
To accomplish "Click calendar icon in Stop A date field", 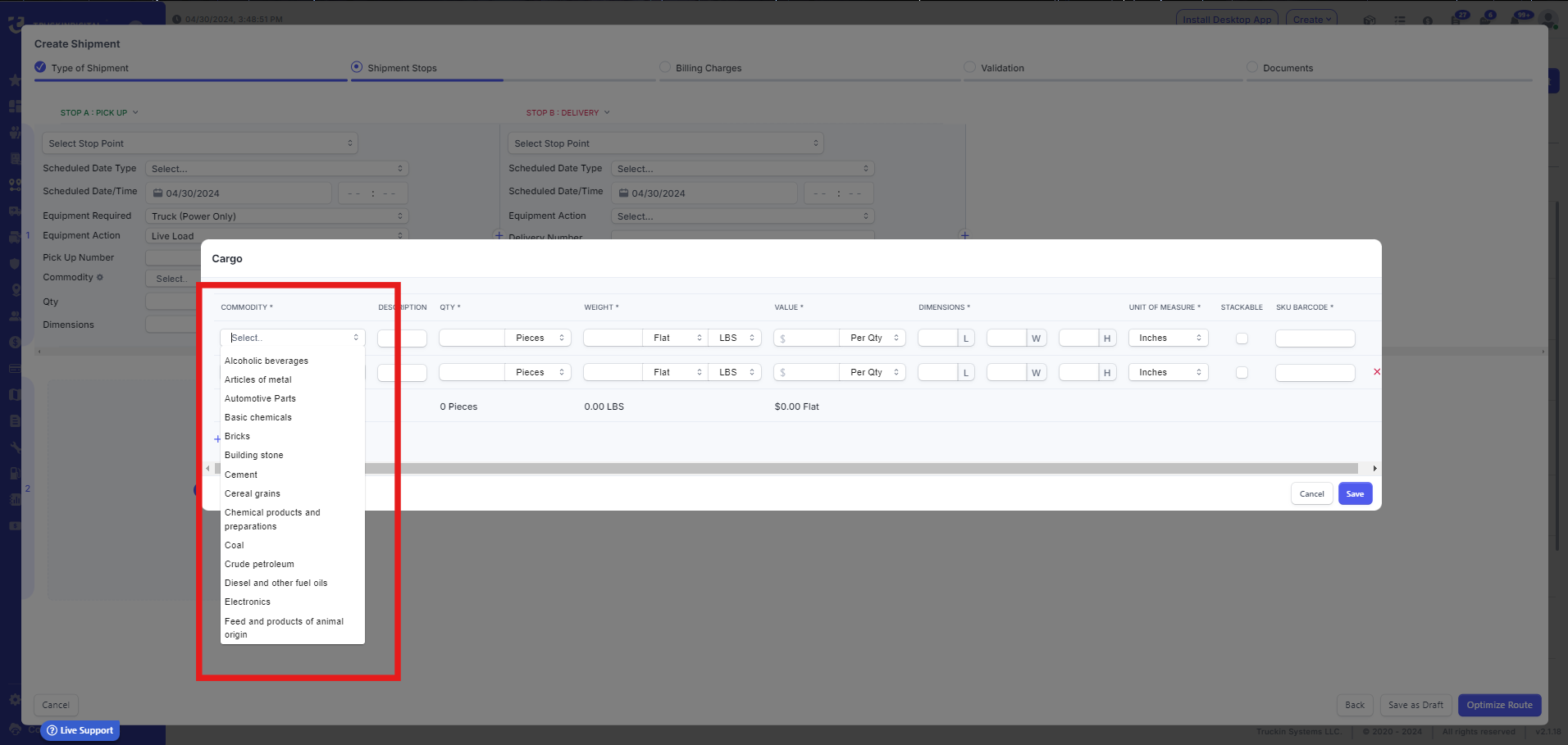I will tap(157, 193).
